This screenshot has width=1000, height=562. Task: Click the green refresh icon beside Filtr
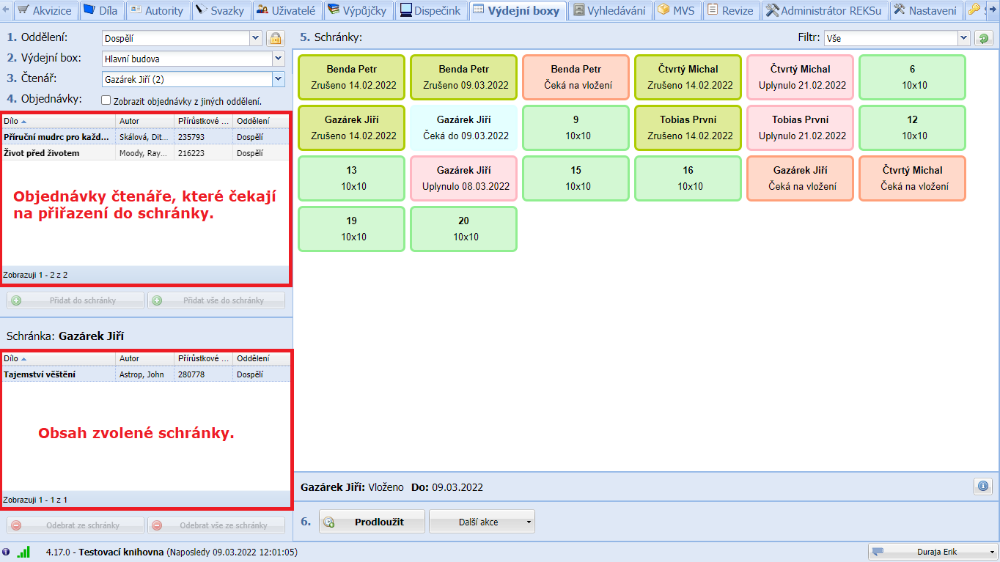984,38
